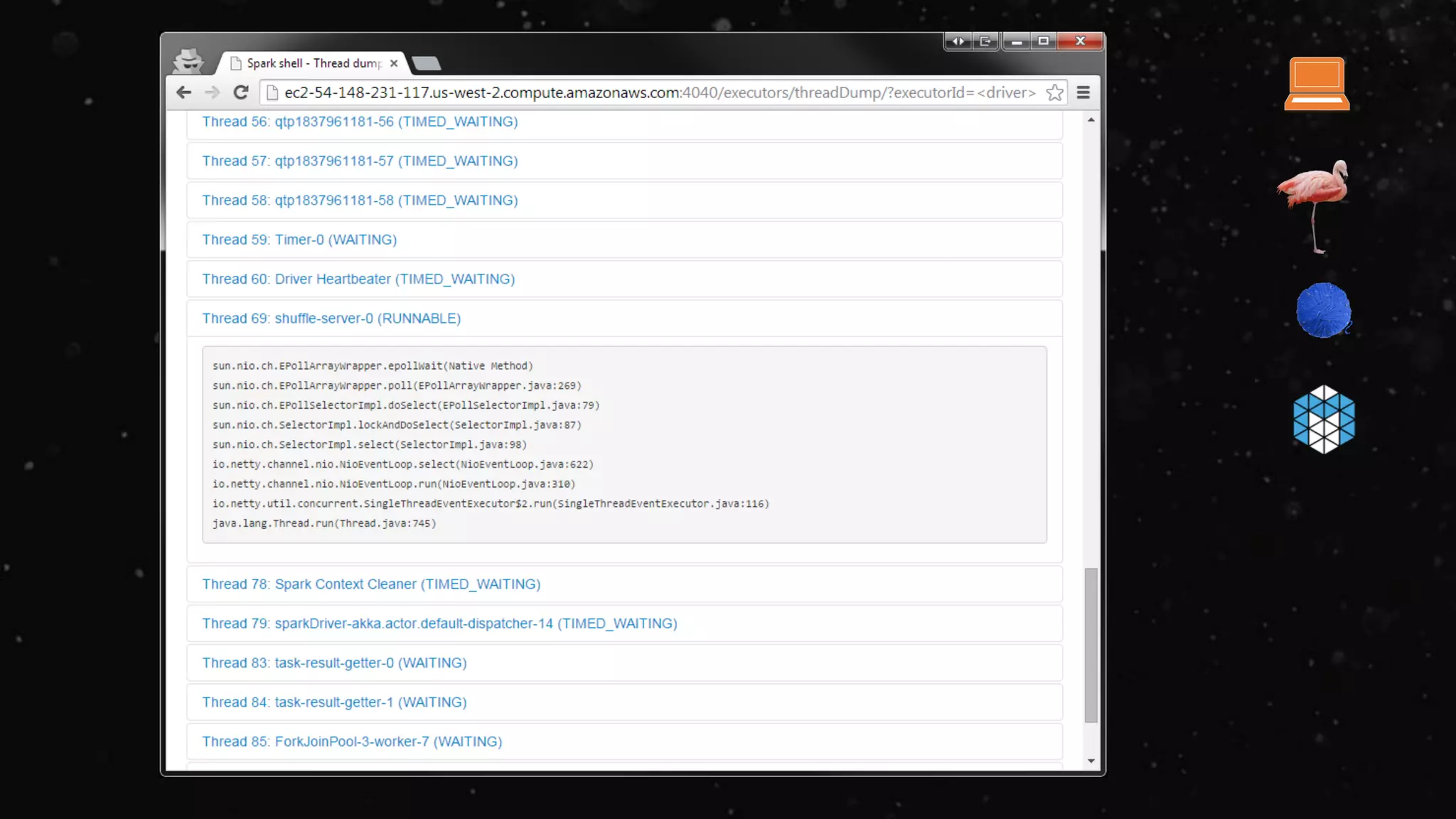This screenshot has width=1456, height=819.
Task: Expand Thread 78 Spark Context Cleaner
Action: 371,584
